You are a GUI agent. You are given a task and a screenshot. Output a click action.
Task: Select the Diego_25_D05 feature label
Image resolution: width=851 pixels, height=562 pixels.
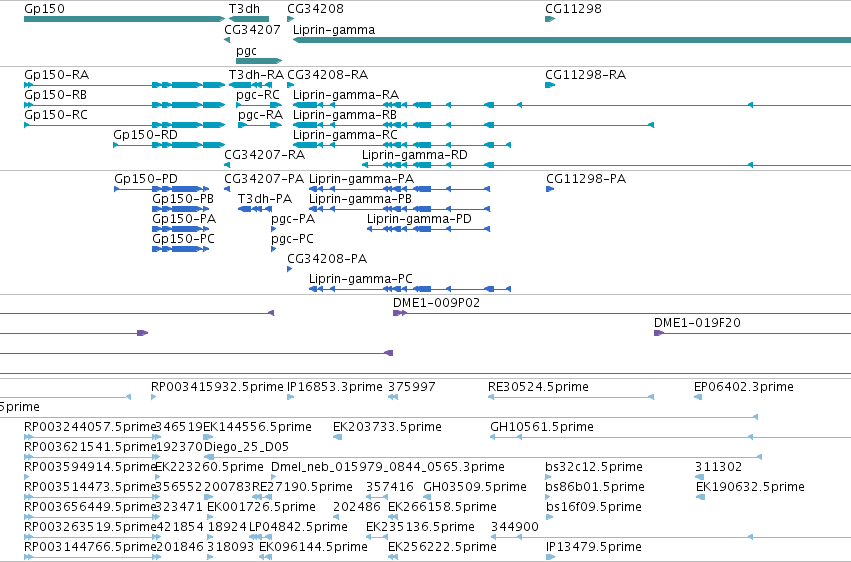[x=246, y=447]
